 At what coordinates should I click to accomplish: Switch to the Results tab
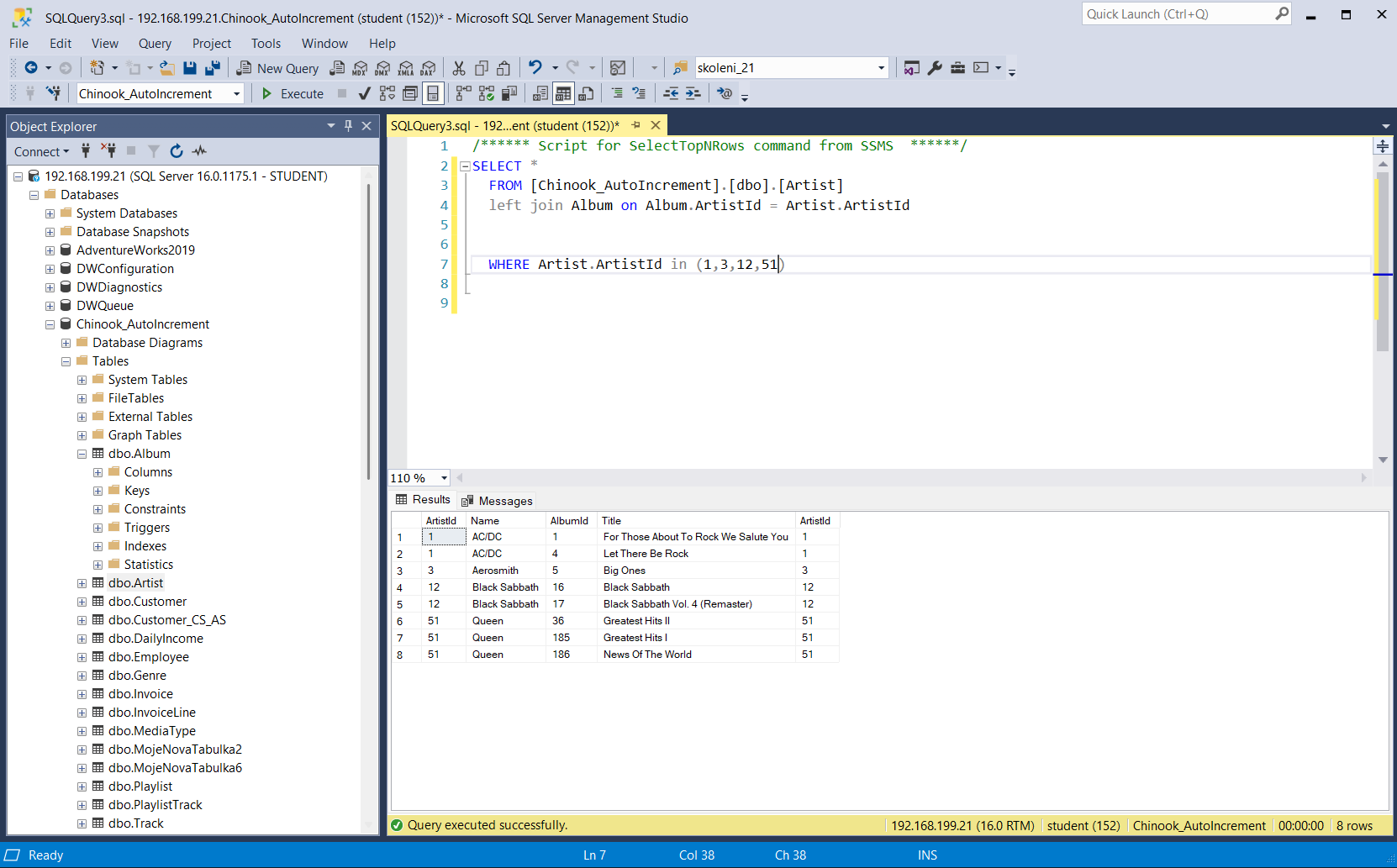423,500
